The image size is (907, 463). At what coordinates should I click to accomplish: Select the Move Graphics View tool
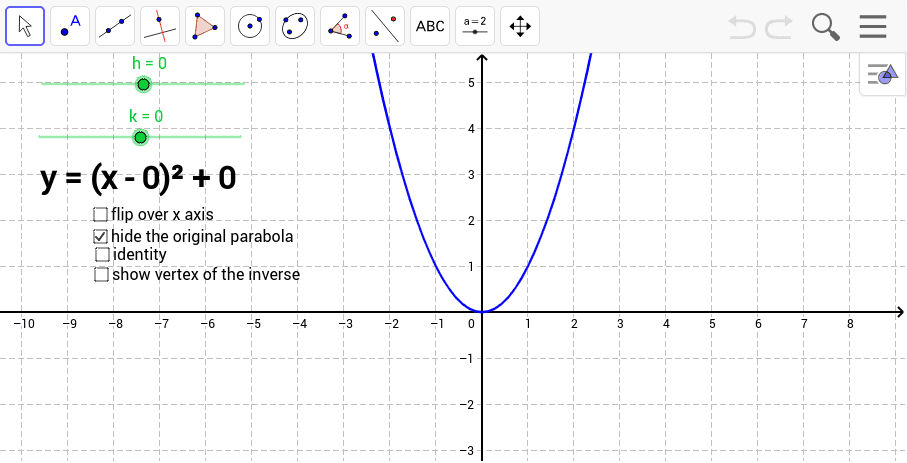[x=520, y=26]
